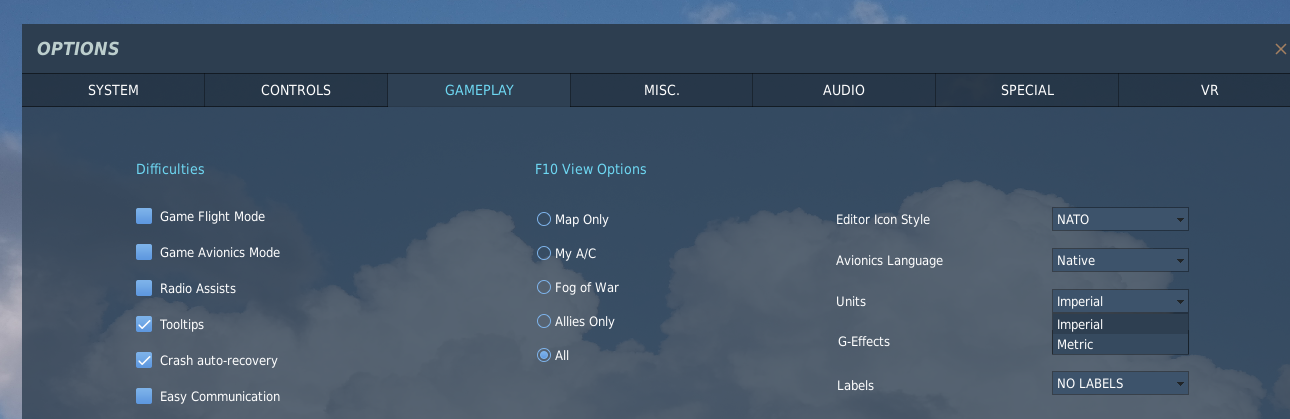Choose Metric from Units list
Viewport: 1290px width, 419px height.
(1120, 344)
